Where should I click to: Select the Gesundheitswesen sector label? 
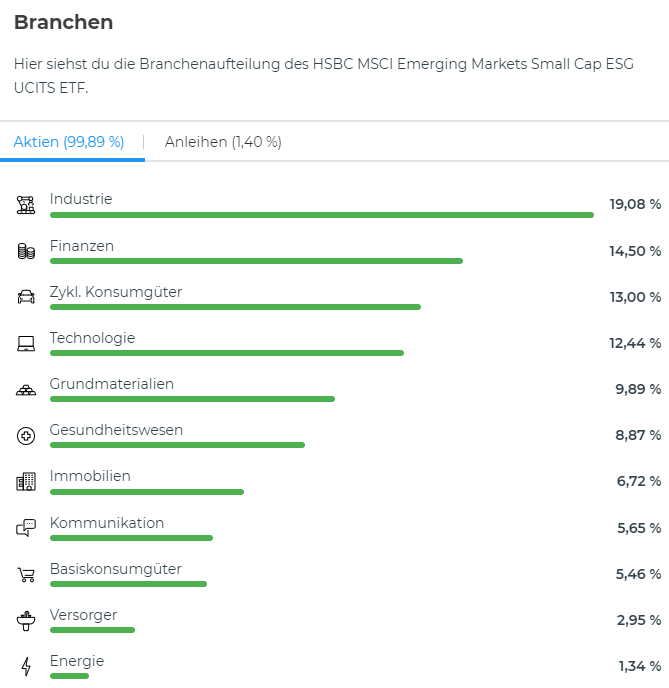116,430
